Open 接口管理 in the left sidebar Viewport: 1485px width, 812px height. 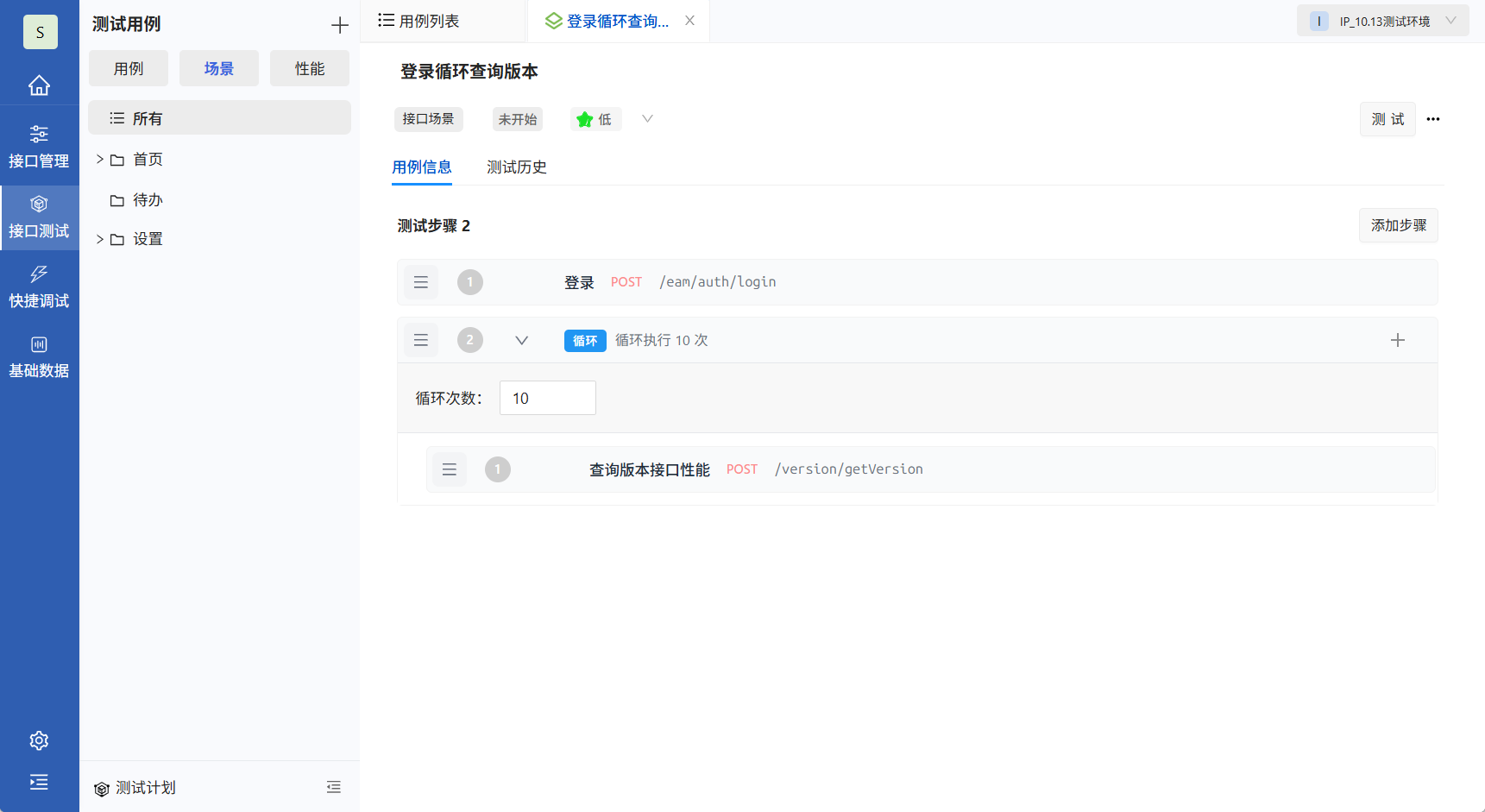coord(39,145)
